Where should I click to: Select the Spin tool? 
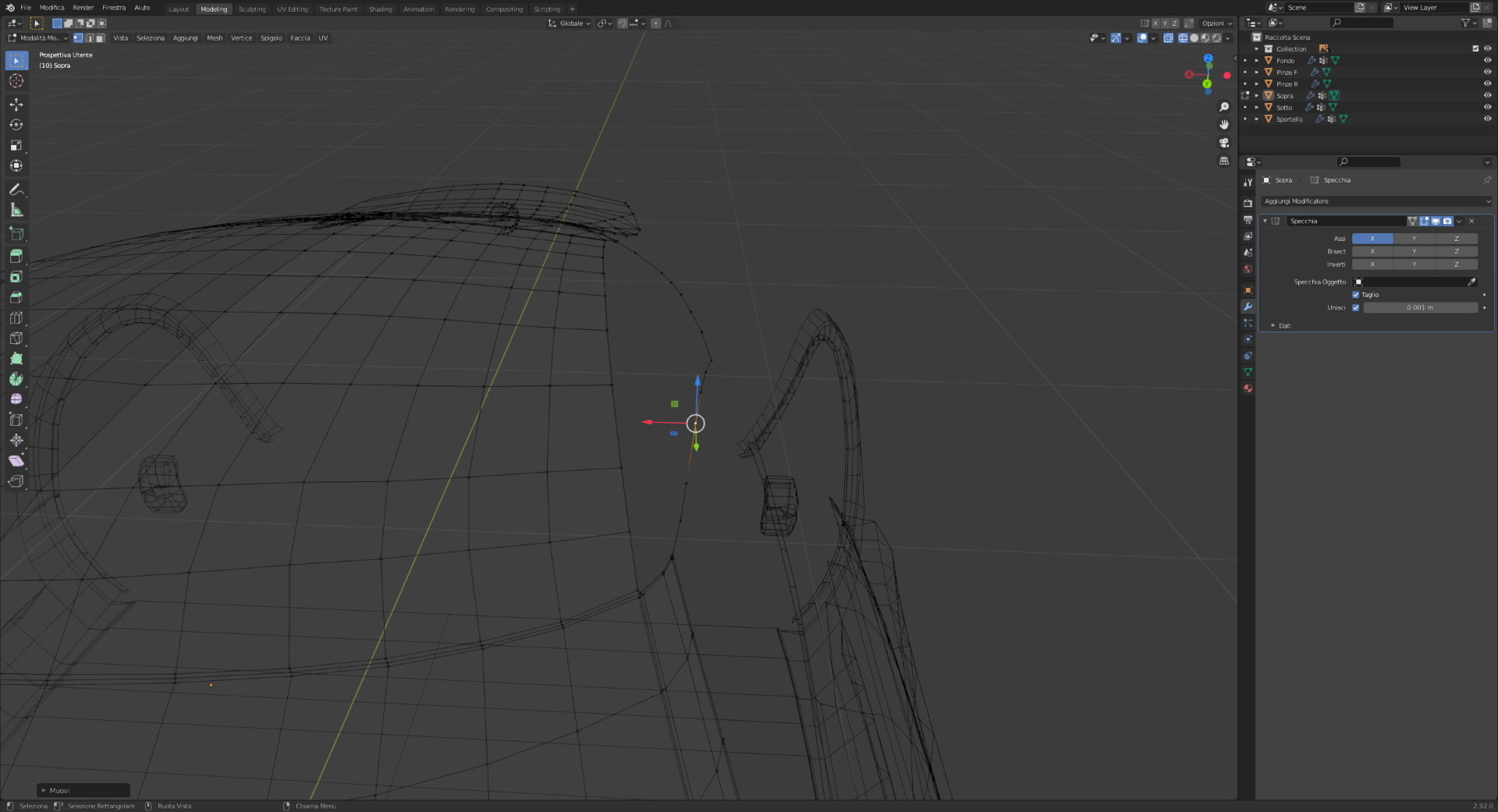[x=16, y=379]
